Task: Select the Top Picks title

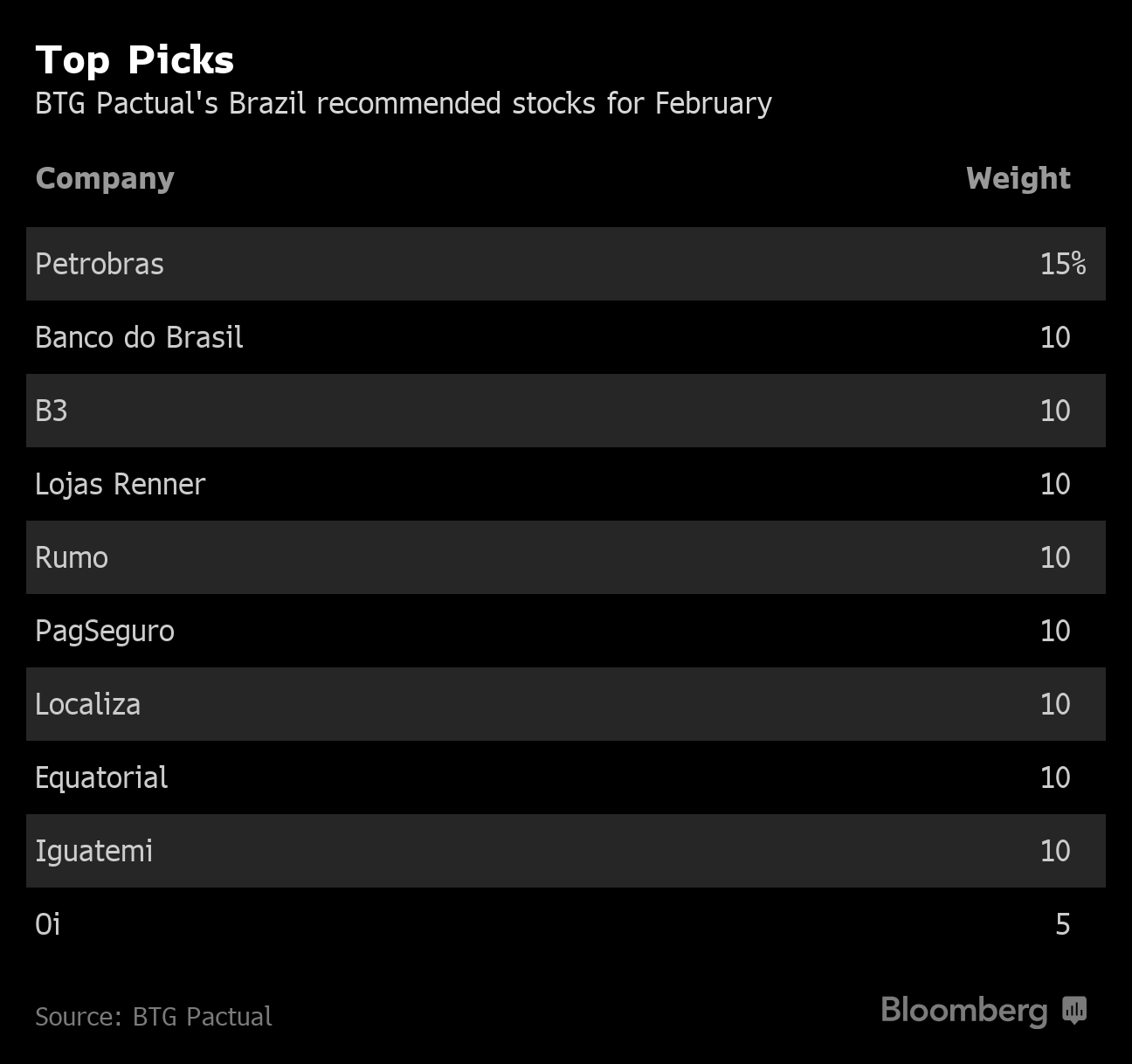Action: click(135, 60)
